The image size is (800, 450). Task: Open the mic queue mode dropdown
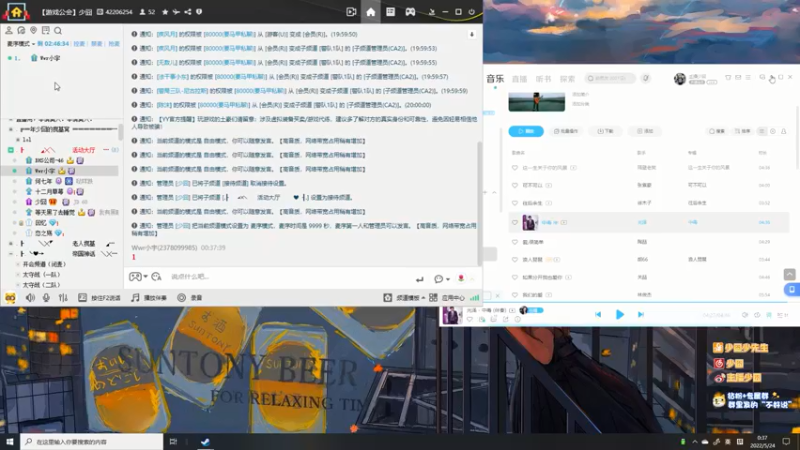(x=21, y=44)
